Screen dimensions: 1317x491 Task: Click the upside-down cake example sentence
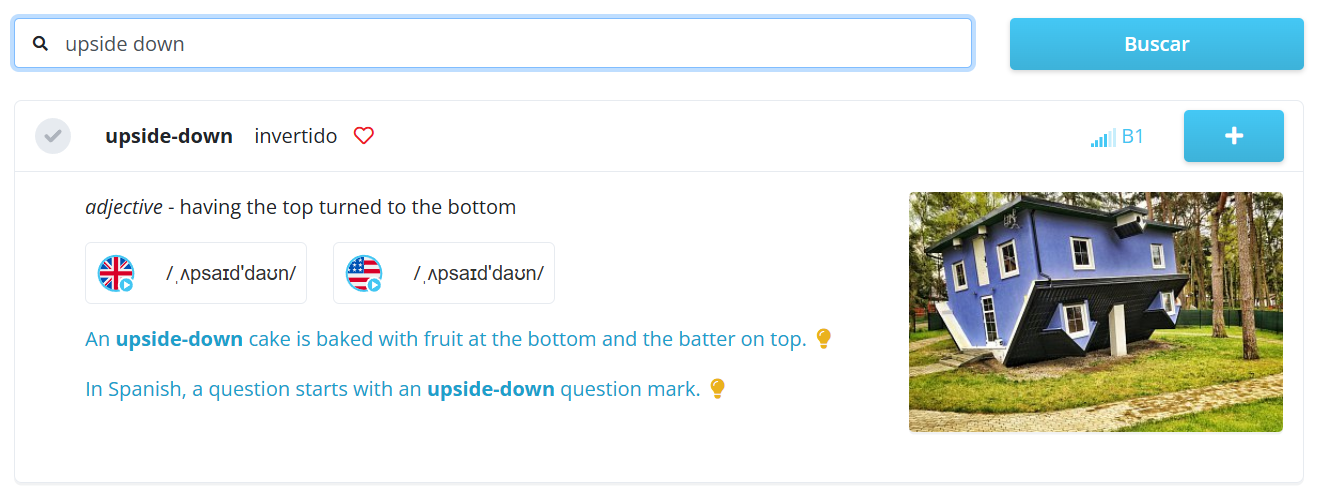click(445, 339)
